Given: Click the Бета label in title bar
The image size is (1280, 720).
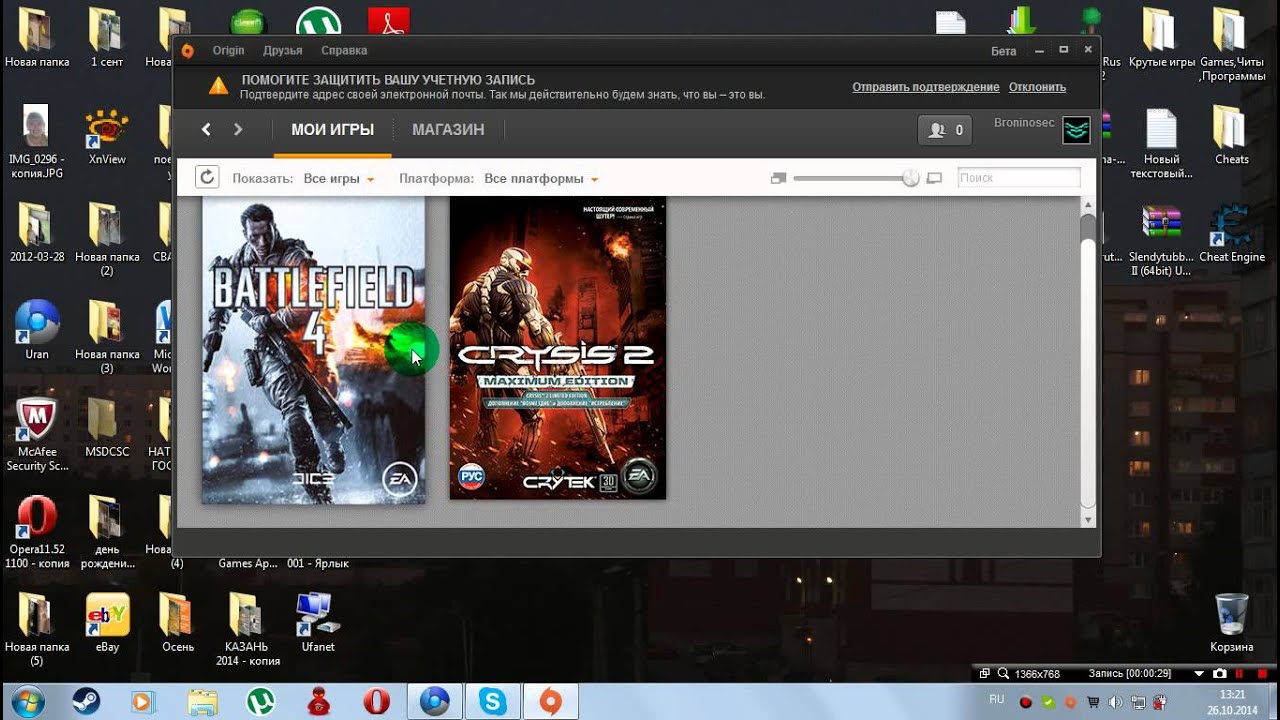Looking at the screenshot, I should pyautogui.click(x=1003, y=51).
